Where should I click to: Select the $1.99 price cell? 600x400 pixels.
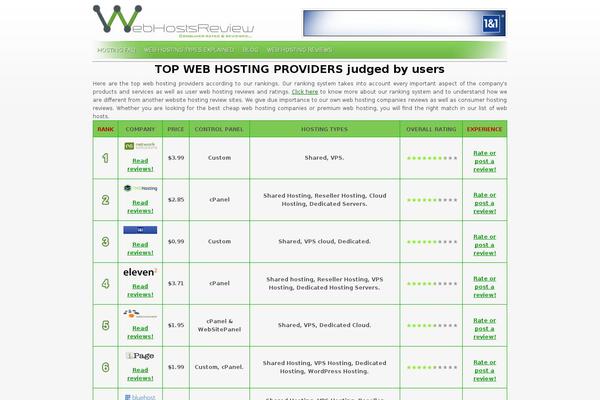pyautogui.click(x=176, y=367)
